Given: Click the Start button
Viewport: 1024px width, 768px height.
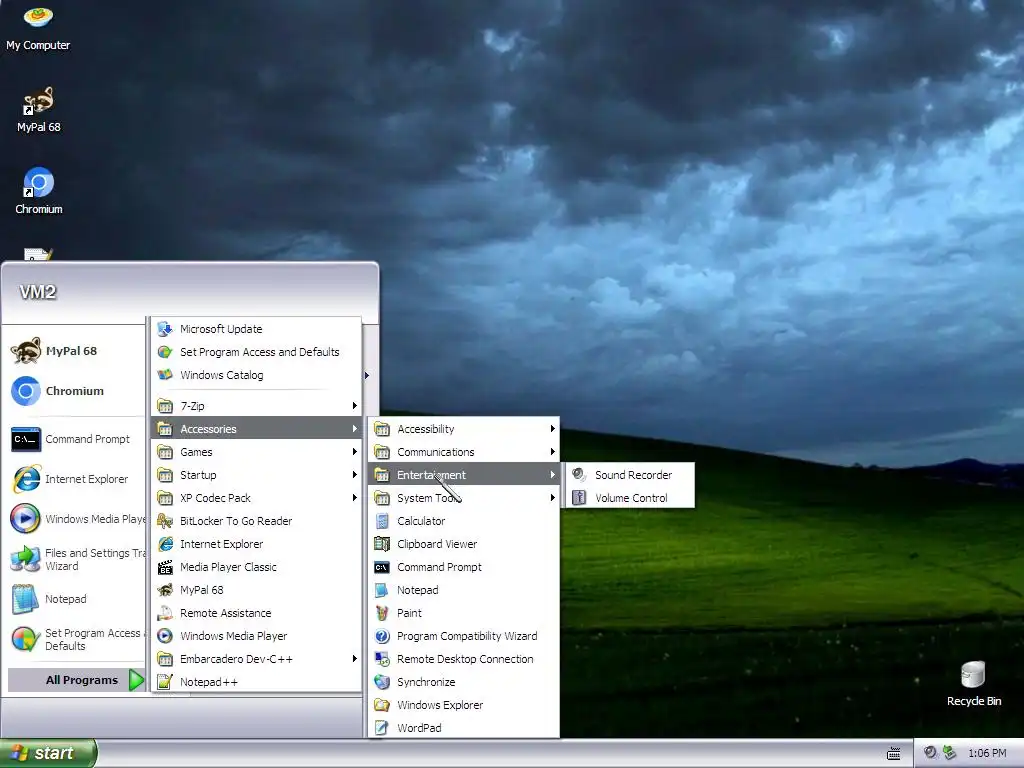Looking at the screenshot, I should tap(48, 753).
